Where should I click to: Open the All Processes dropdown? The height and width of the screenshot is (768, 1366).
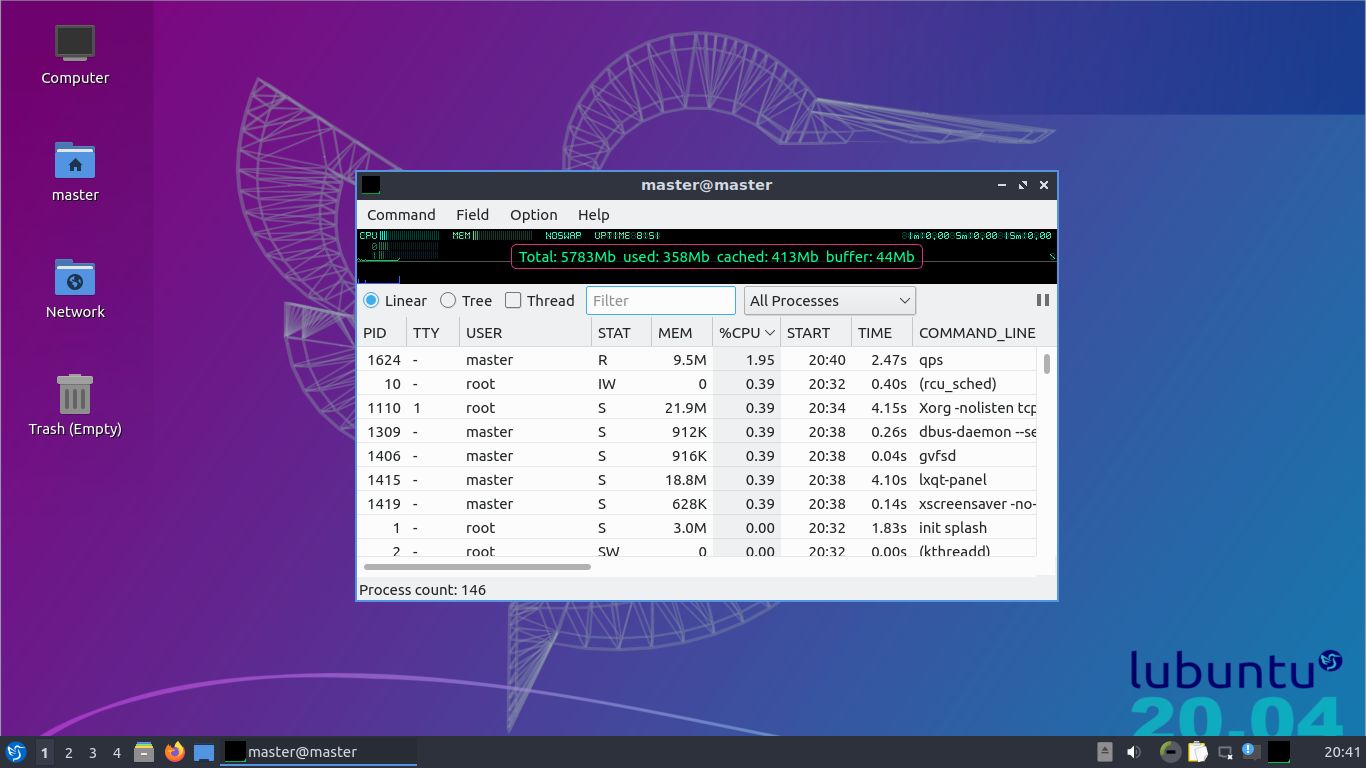[828, 300]
